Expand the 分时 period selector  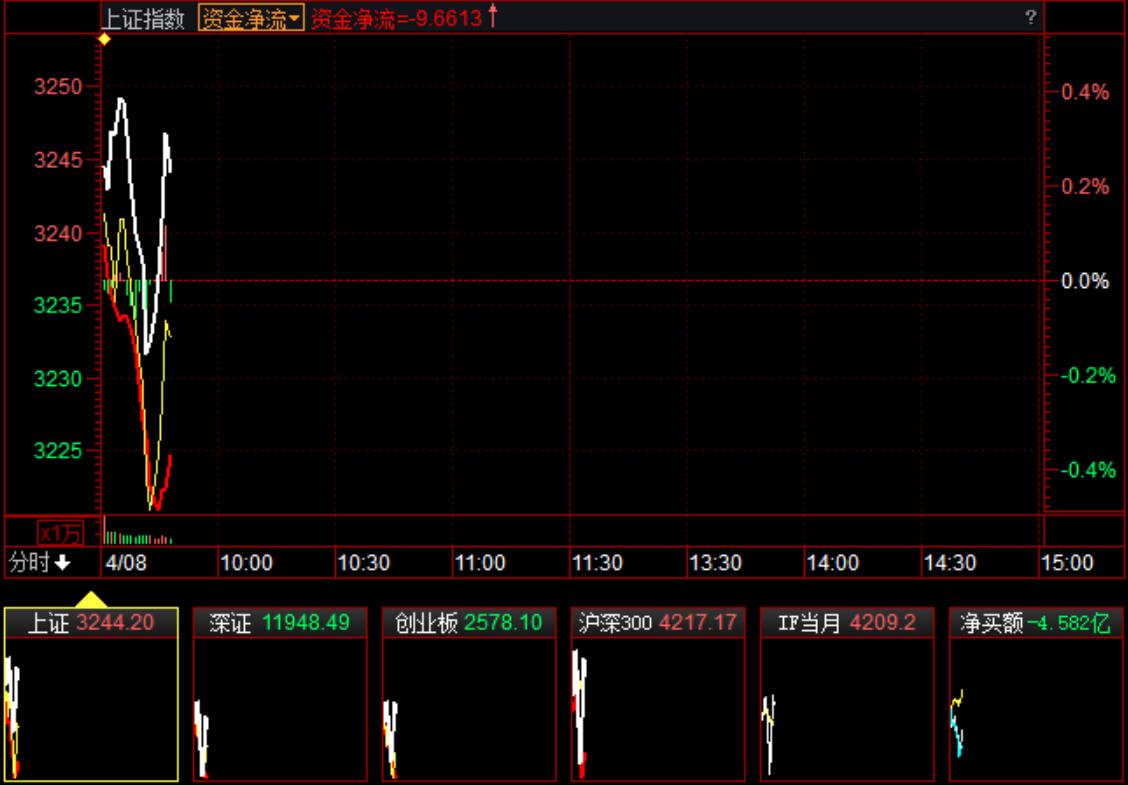click(x=40, y=563)
